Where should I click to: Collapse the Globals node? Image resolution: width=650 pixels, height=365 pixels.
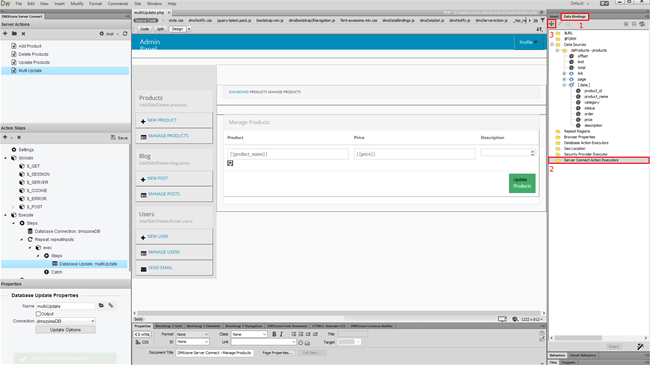pos(6,158)
